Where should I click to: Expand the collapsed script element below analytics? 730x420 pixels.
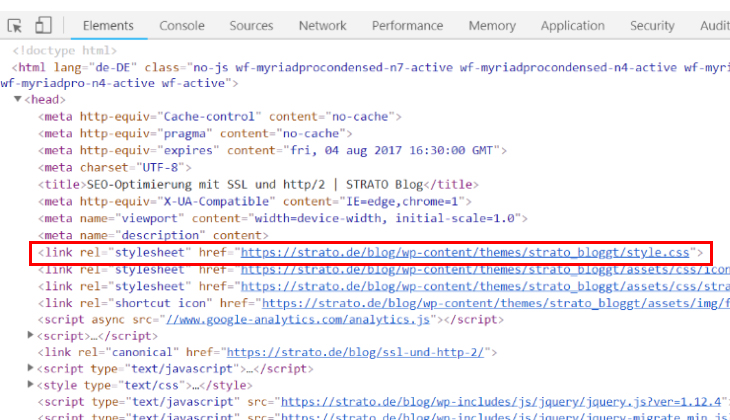[30, 335]
